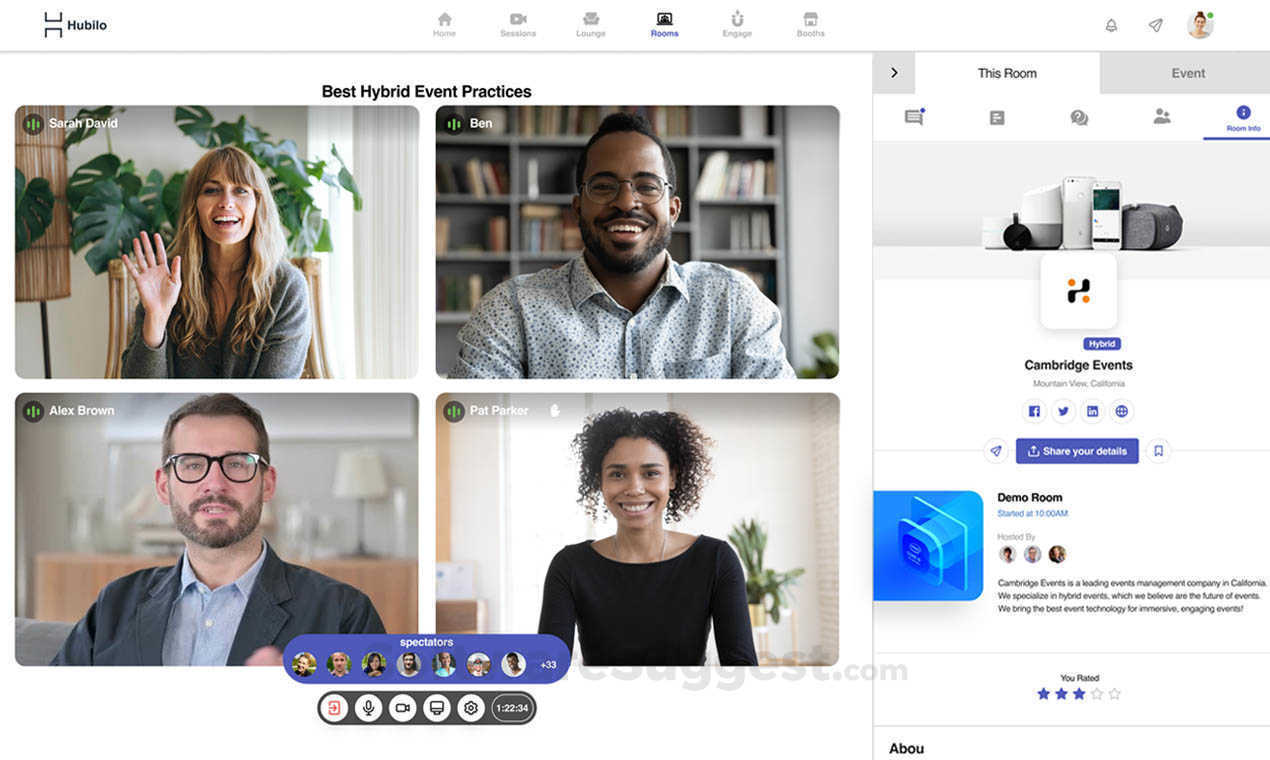Screen dimensions: 1270x760
Task: Open the notifications bell
Action: pyautogui.click(x=1111, y=25)
